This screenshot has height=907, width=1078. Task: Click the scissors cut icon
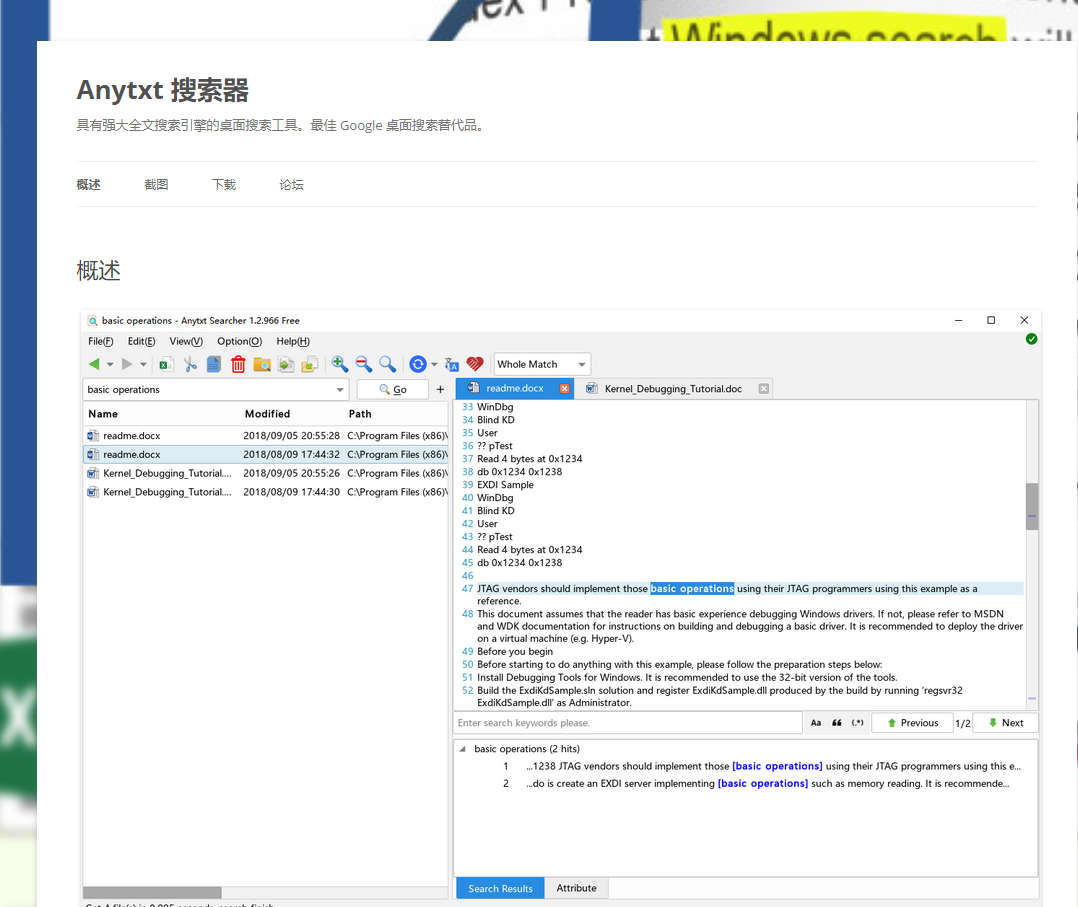(x=190, y=364)
